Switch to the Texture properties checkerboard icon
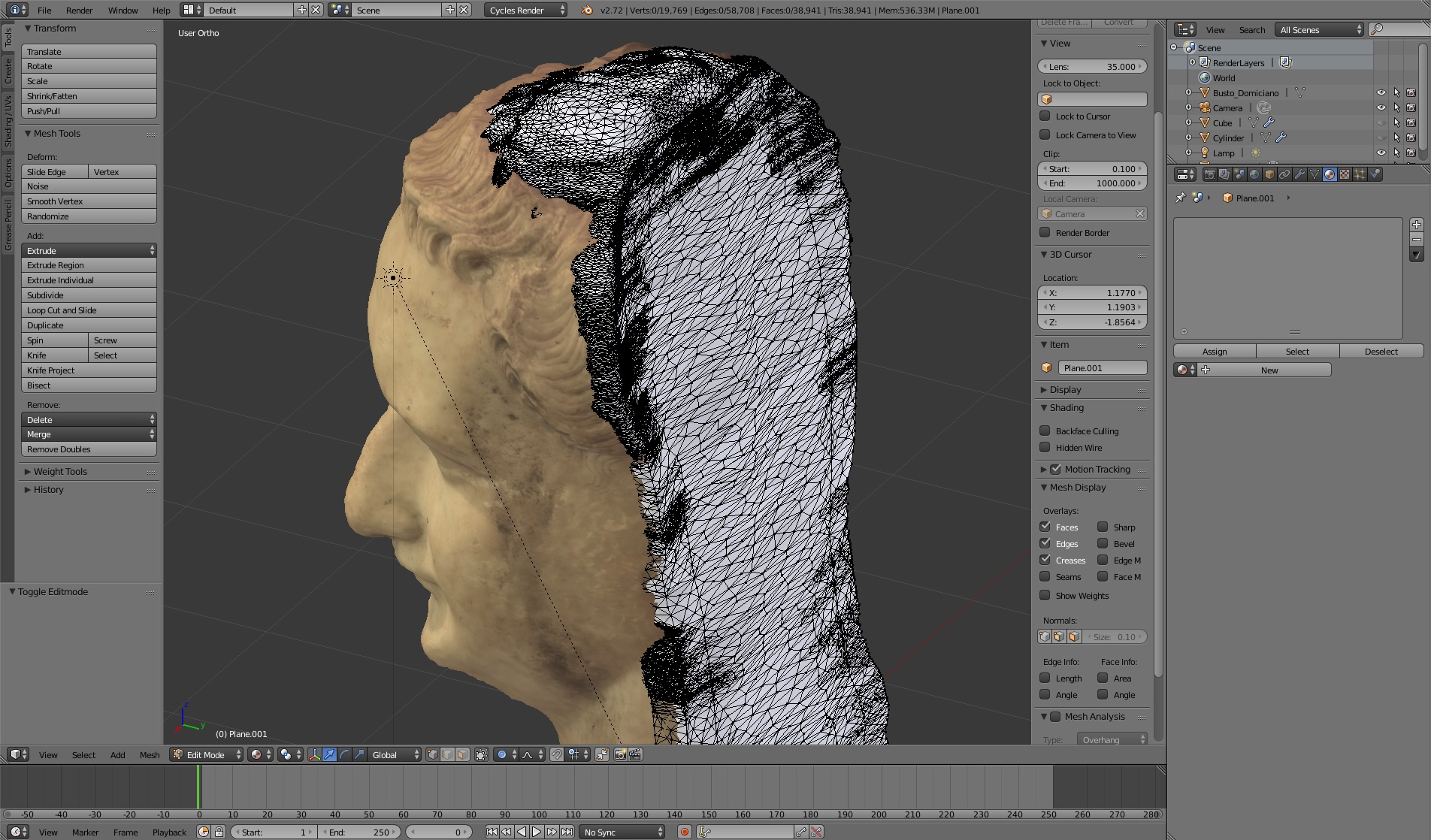The image size is (1431, 840). tap(1345, 174)
